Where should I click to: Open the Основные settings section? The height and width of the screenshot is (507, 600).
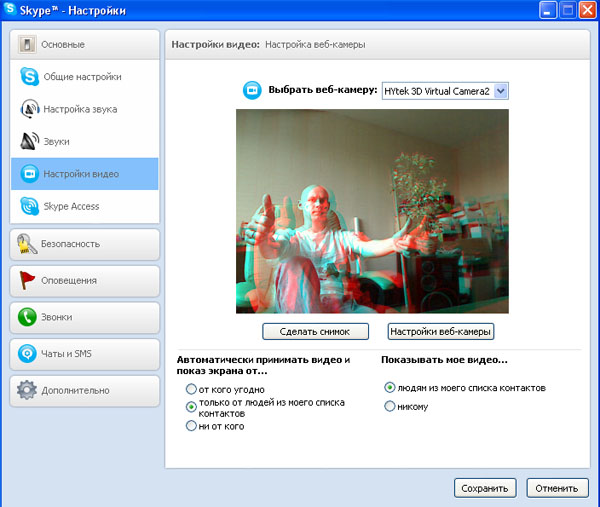point(85,44)
